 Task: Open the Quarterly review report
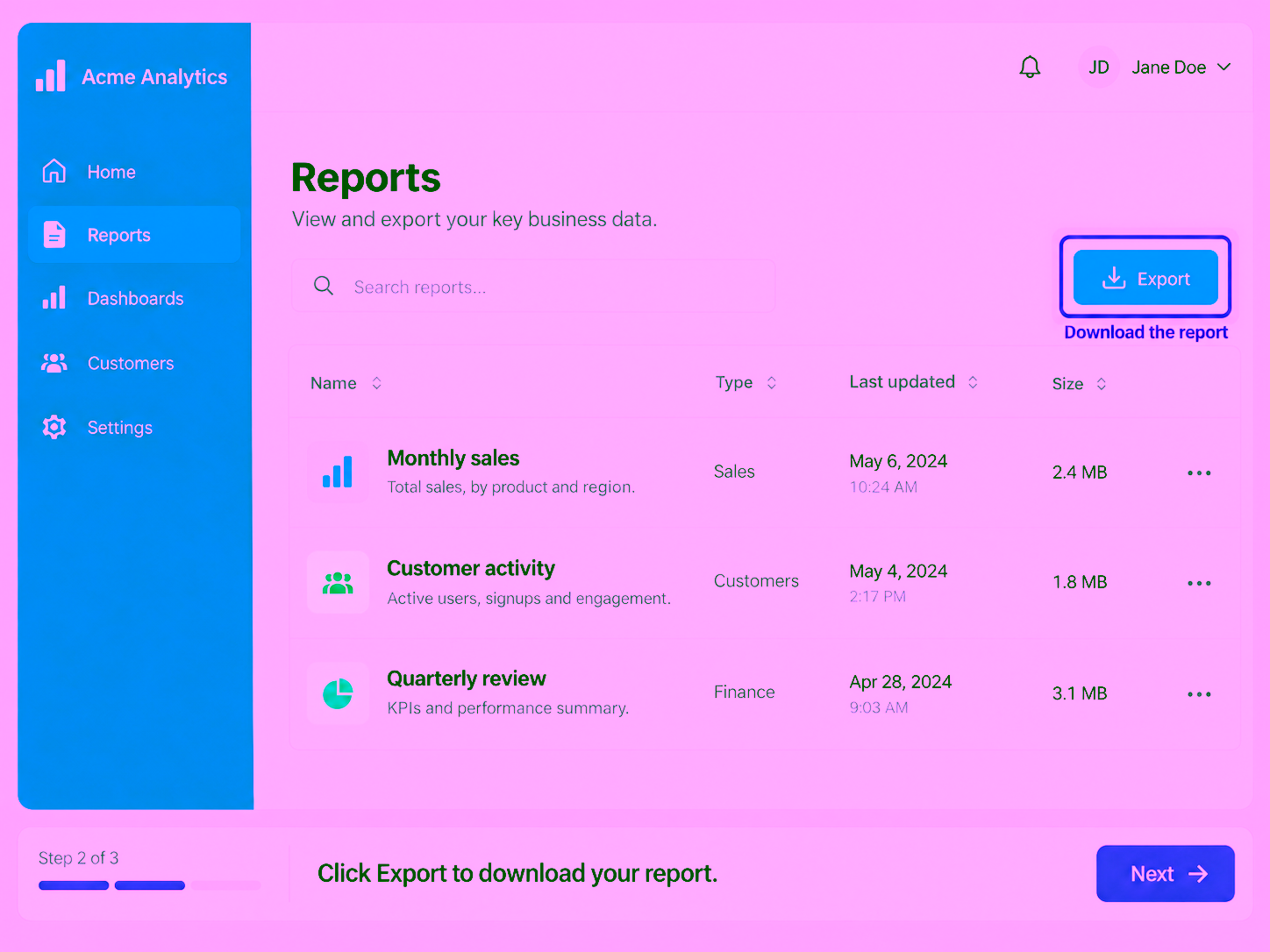pos(467,678)
